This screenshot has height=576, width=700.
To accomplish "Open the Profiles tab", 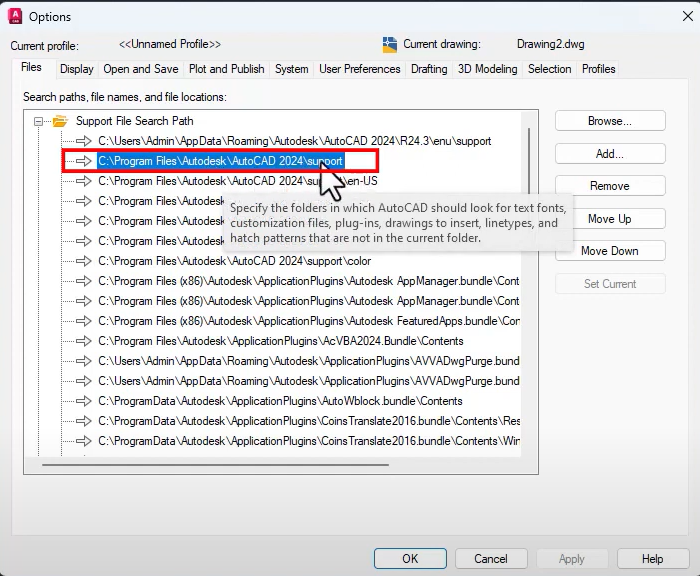I will coord(599,69).
